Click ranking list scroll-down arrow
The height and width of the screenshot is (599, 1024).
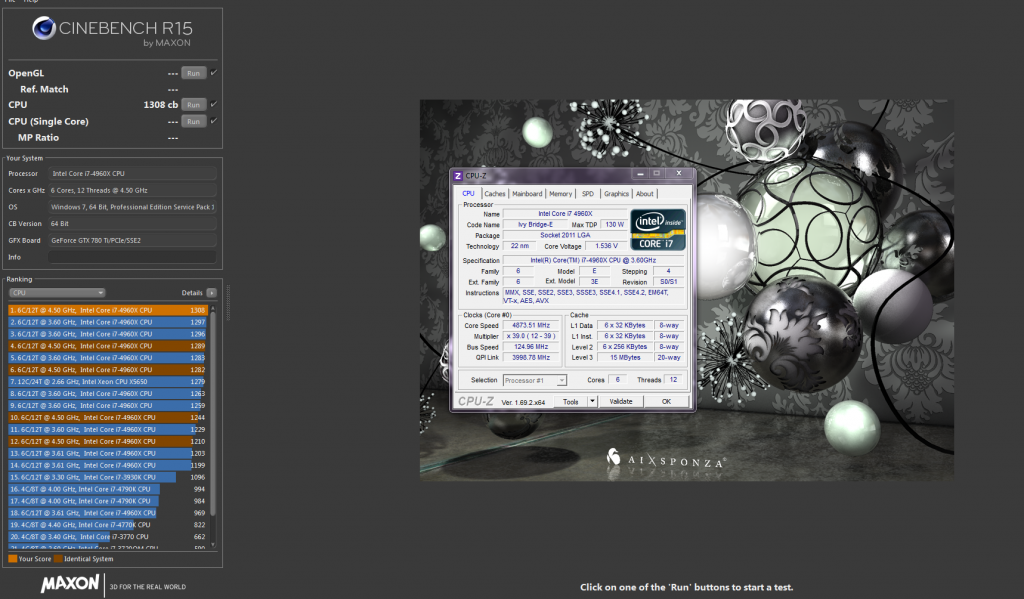[212, 544]
